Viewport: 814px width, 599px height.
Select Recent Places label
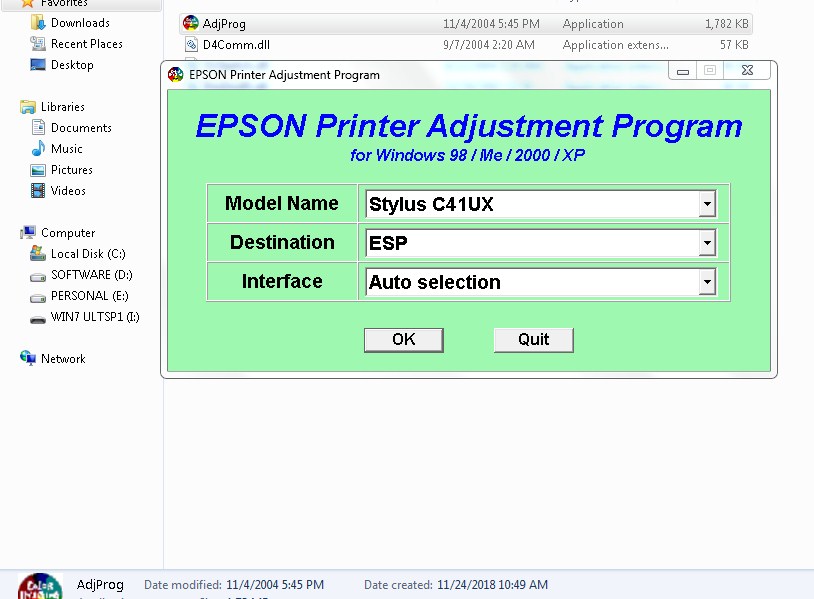(x=87, y=44)
